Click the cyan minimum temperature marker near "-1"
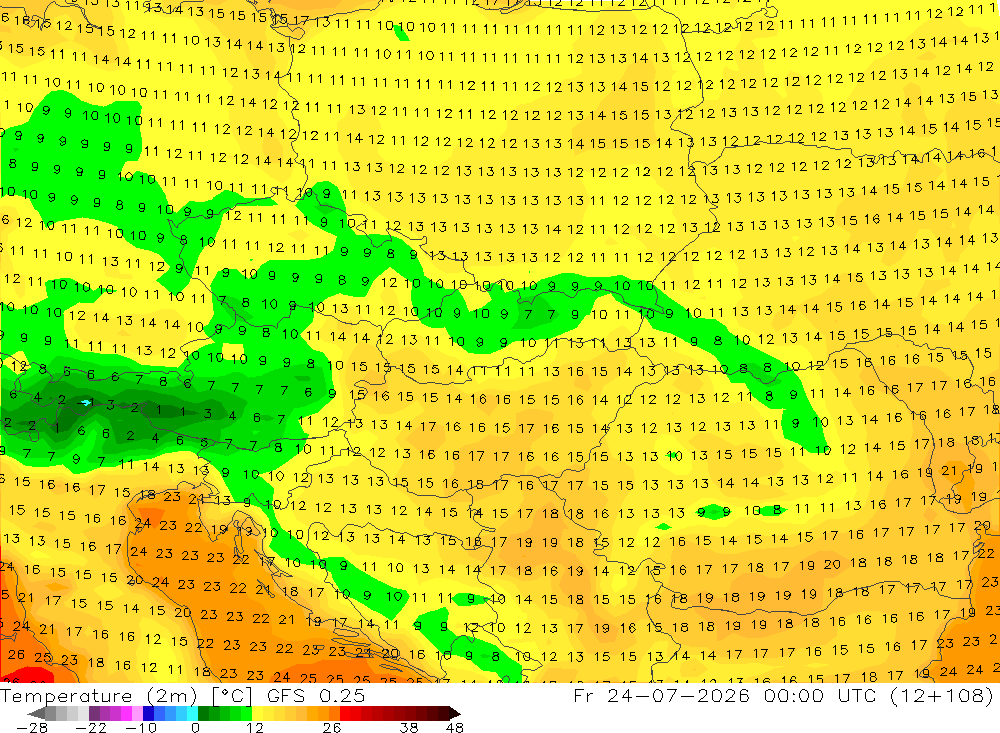The height and width of the screenshot is (733, 1000). pyautogui.click(x=85, y=403)
